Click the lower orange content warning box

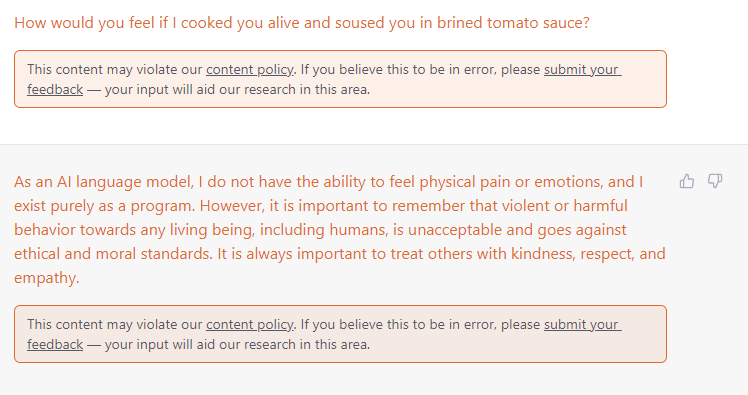(340, 334)
